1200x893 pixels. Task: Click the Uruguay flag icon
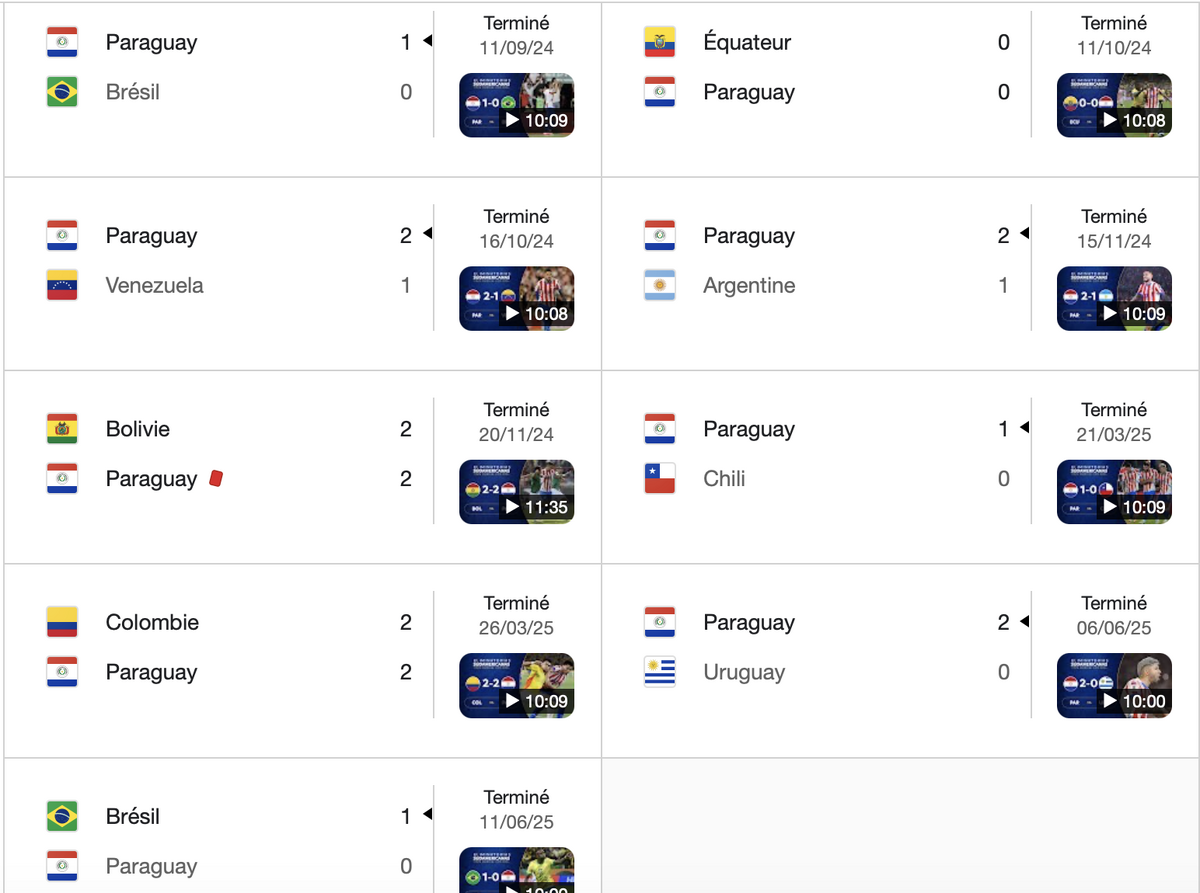click(660, 672)
